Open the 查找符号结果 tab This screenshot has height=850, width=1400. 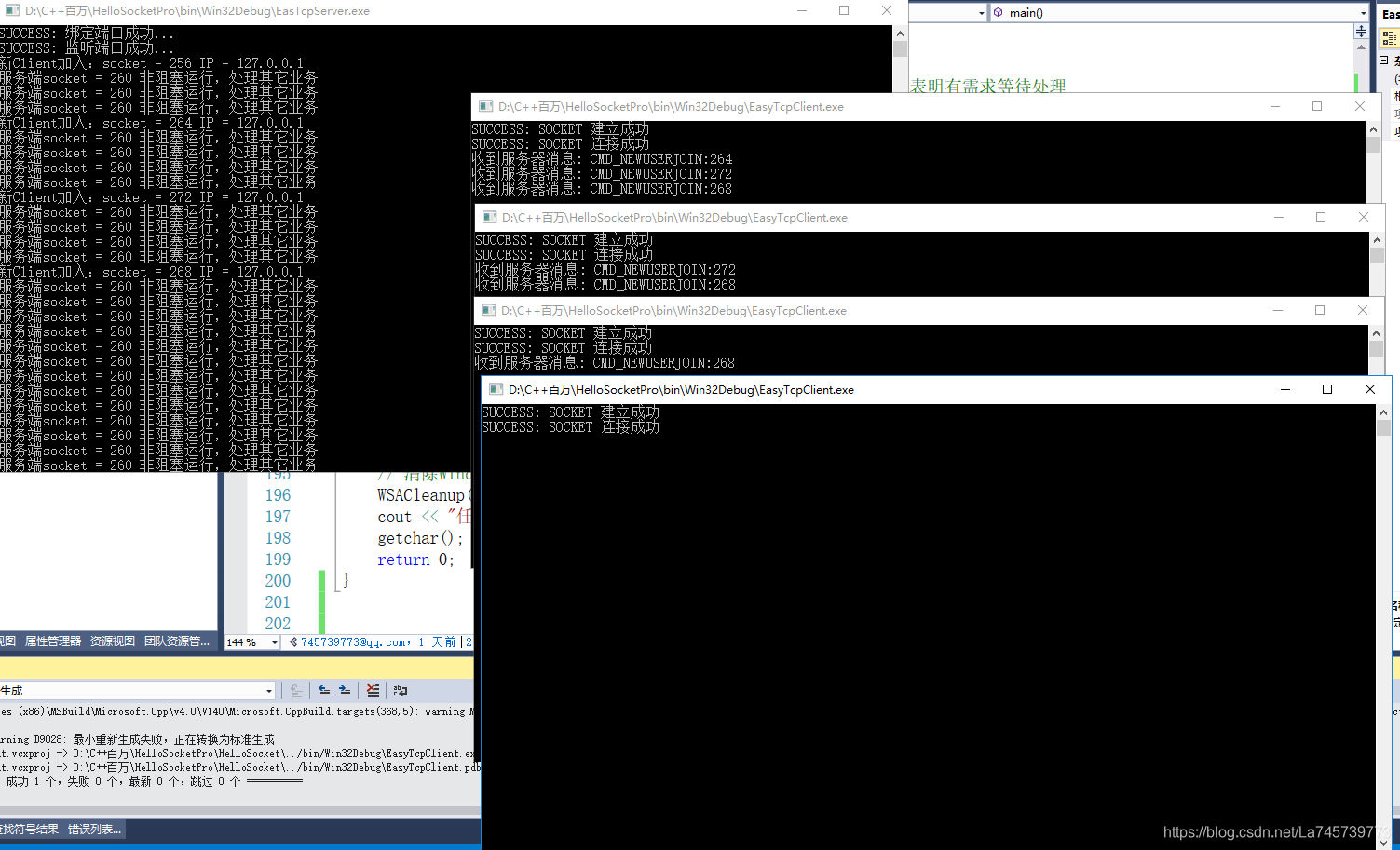click(x=30, y=830)
